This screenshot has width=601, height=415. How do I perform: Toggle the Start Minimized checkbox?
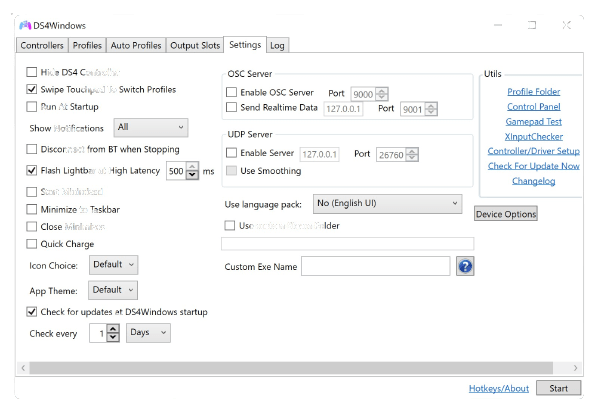pos(31,192)
